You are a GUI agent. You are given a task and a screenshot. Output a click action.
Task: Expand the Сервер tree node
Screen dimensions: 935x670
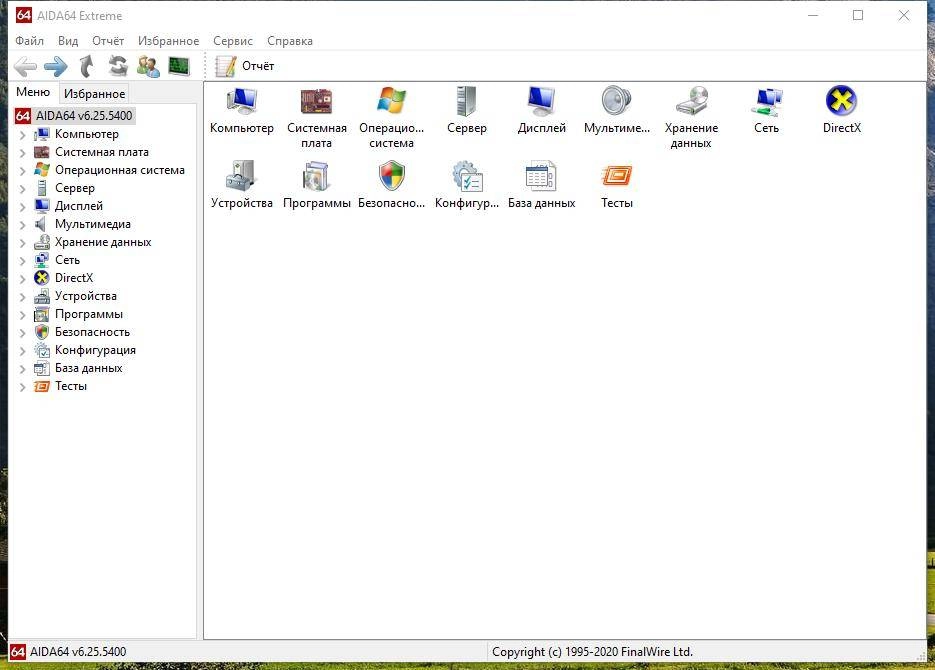coord(23,188)
